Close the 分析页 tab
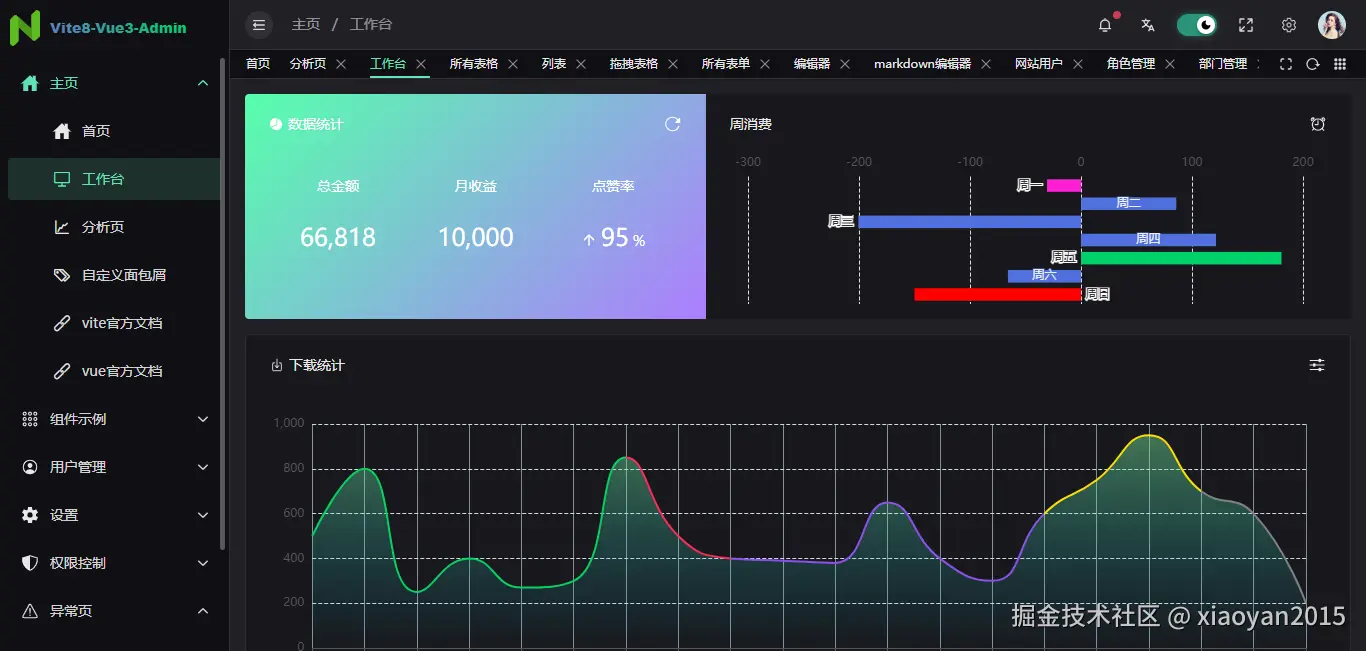Image resolution: width=1366 pixels, height=651 pixels. click(x=341, y=64)
